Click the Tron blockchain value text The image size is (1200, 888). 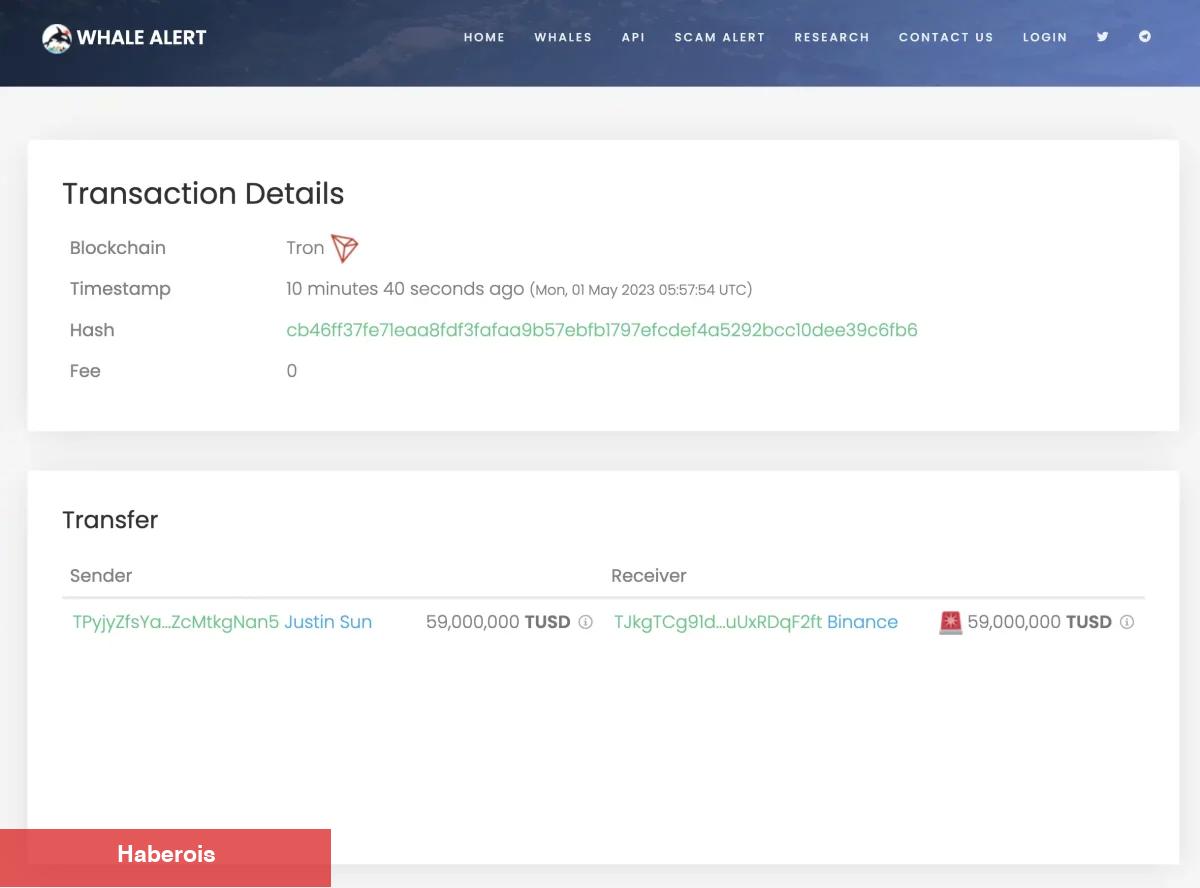(x=305, y=248)
